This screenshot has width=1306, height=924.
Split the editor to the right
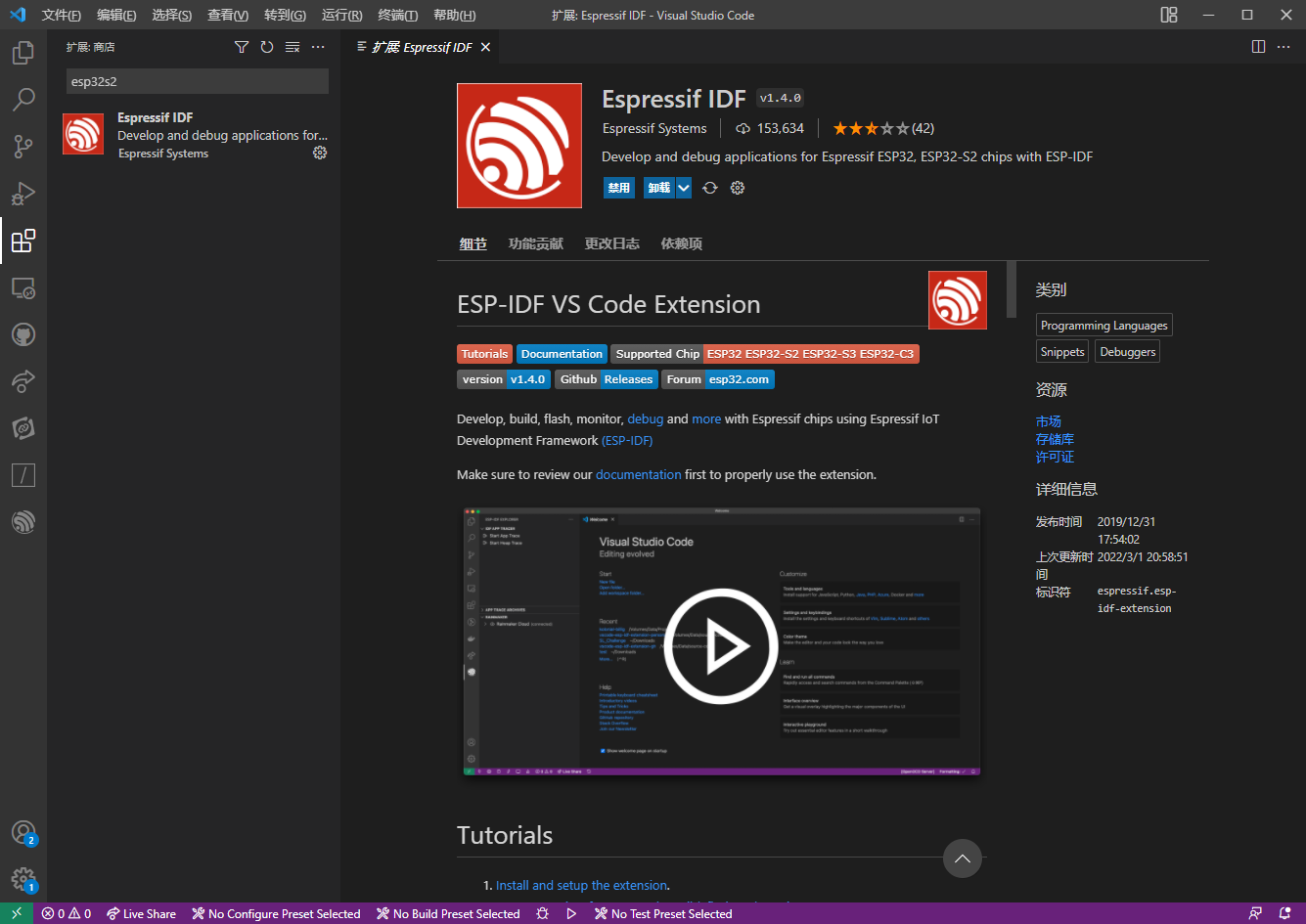[1259, 47]
